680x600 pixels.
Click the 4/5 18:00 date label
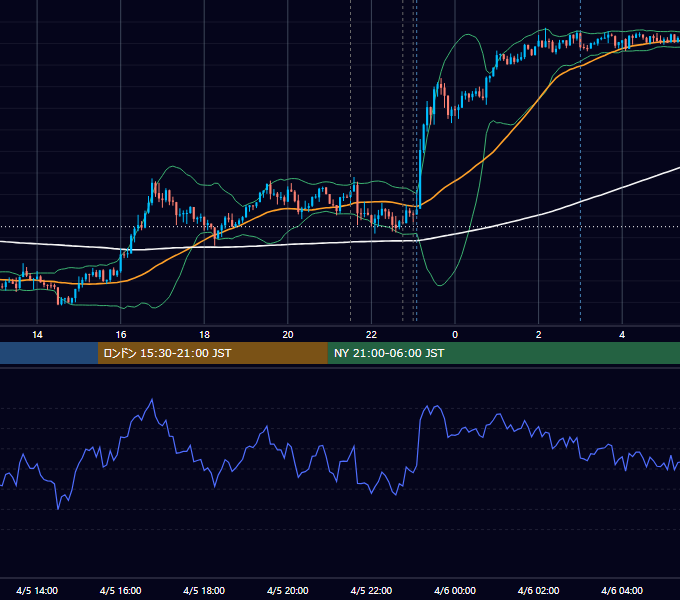click(204, 590)
